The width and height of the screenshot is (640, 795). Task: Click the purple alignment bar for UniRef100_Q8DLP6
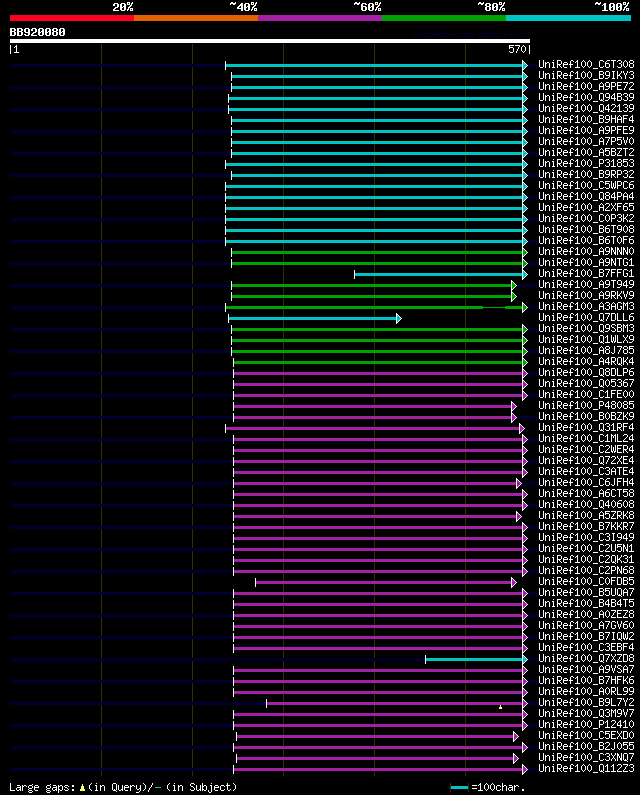point(378,374)
